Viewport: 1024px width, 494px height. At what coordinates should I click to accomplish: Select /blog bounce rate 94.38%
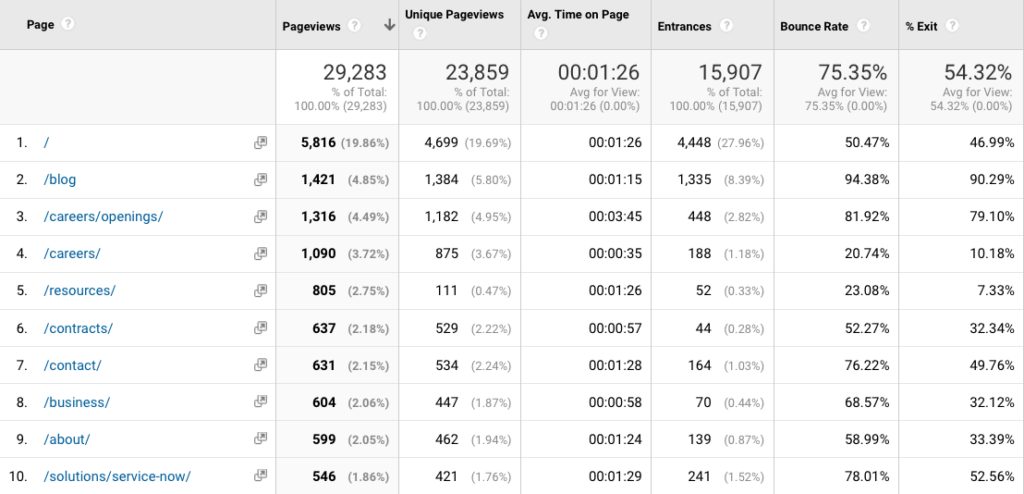pyautogui.click(x=867, y=179)
